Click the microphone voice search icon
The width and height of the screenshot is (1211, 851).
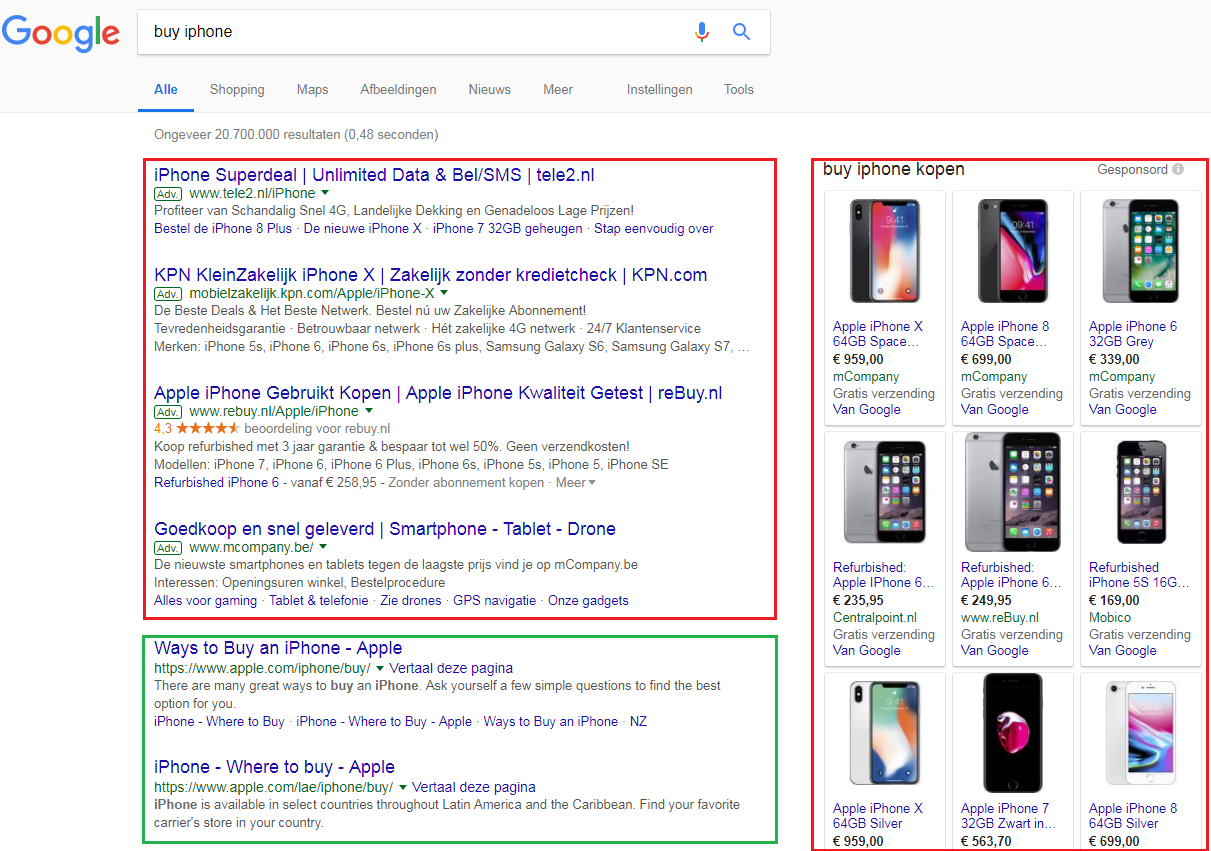[x=702, y=32]
